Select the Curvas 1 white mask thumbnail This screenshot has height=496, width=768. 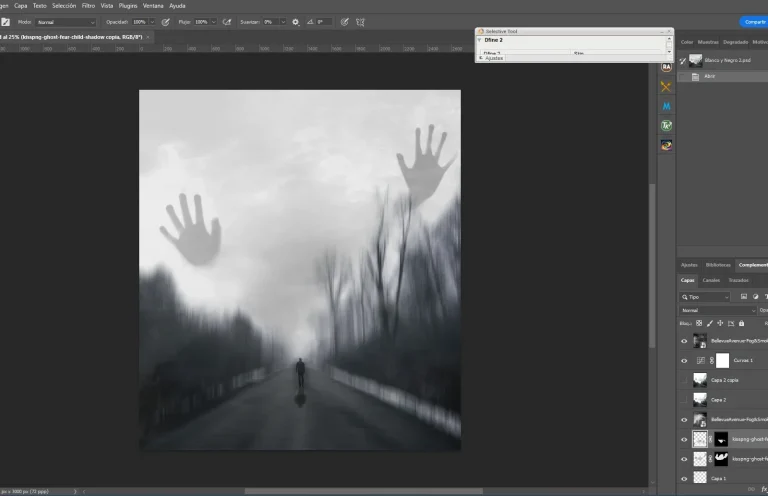pos(722,360)
